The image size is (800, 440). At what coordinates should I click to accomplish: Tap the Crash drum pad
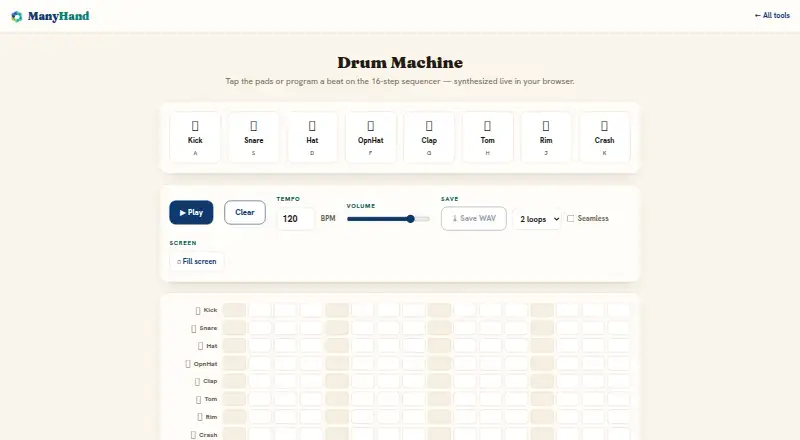tap(605, 137)
